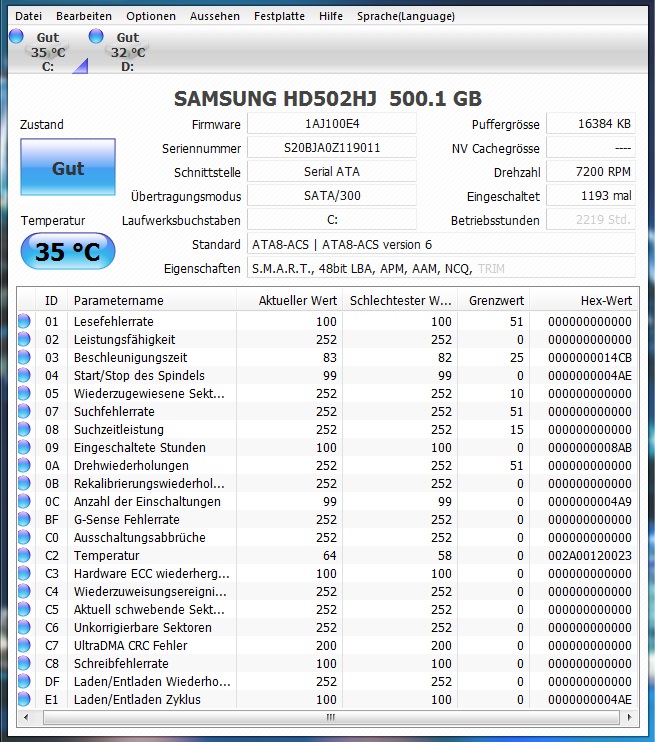
Task: Click status orb of Unkorrigierbare Sektoren row
Action: 24,627
